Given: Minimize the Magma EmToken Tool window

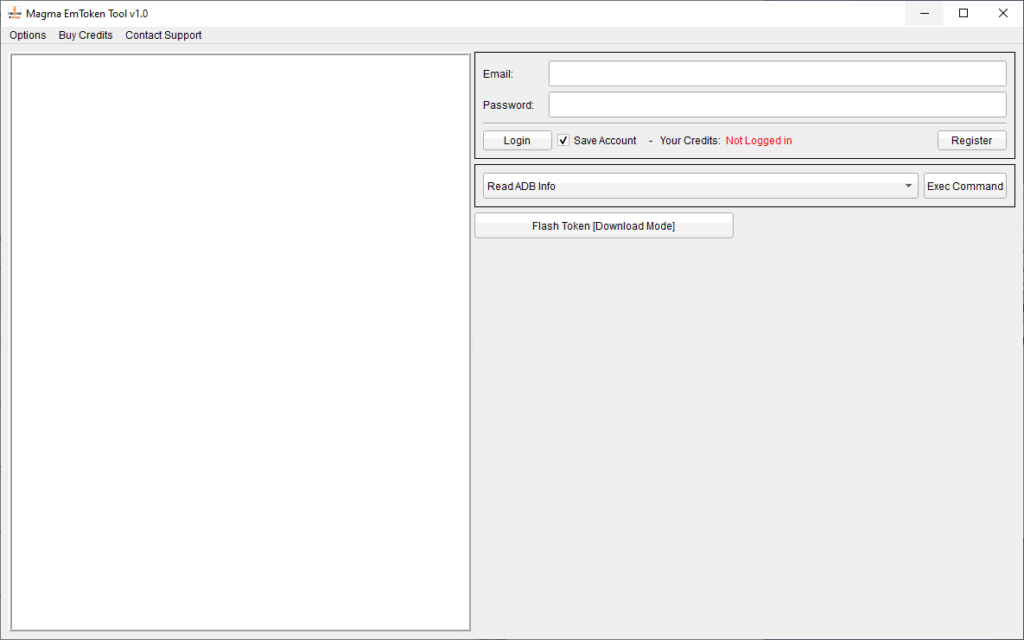Looking at the screenshot, I should (924, 13).
